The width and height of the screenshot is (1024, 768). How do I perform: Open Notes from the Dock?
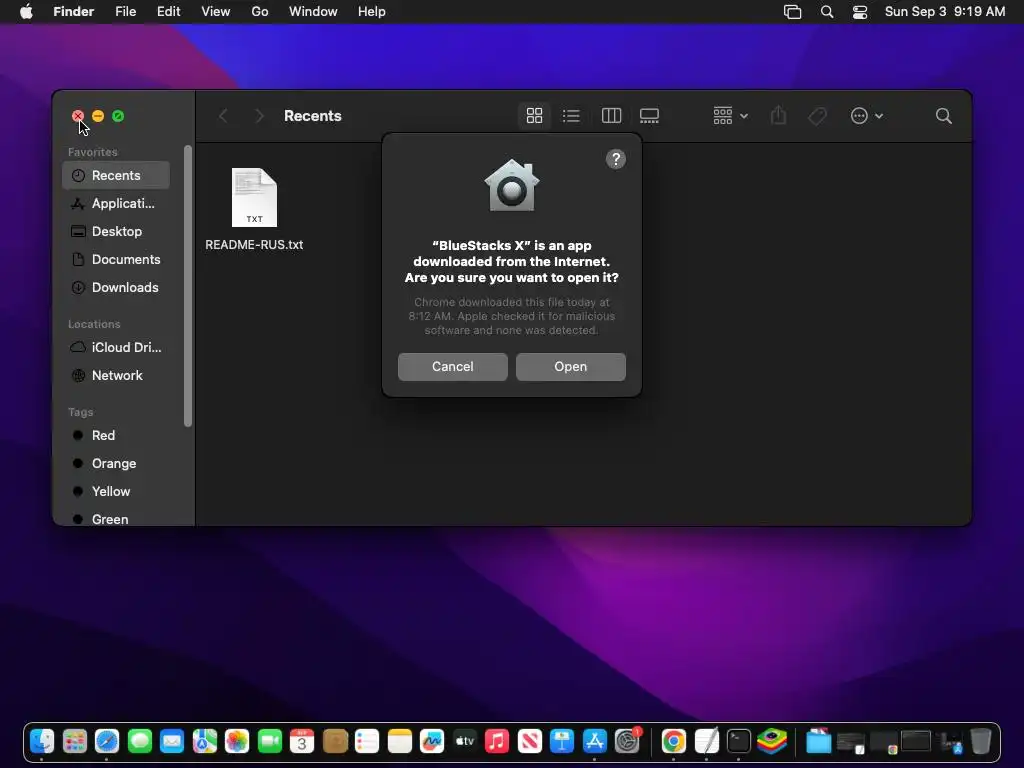pos(400,741)
